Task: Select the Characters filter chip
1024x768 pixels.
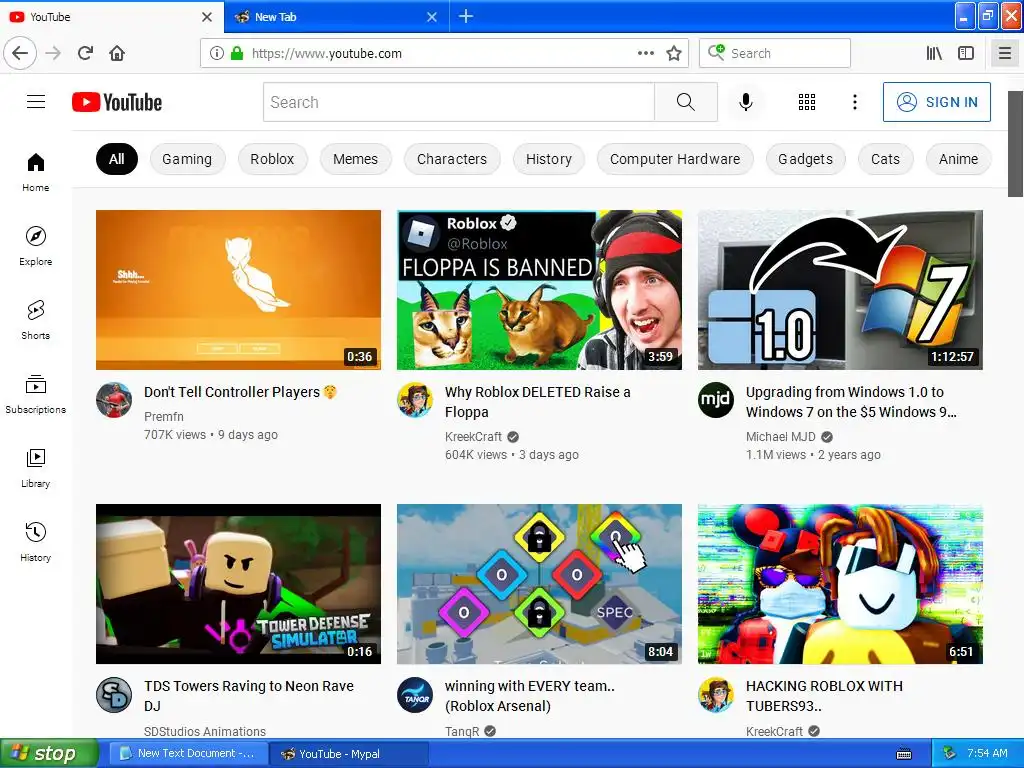Action: [452, 159]
